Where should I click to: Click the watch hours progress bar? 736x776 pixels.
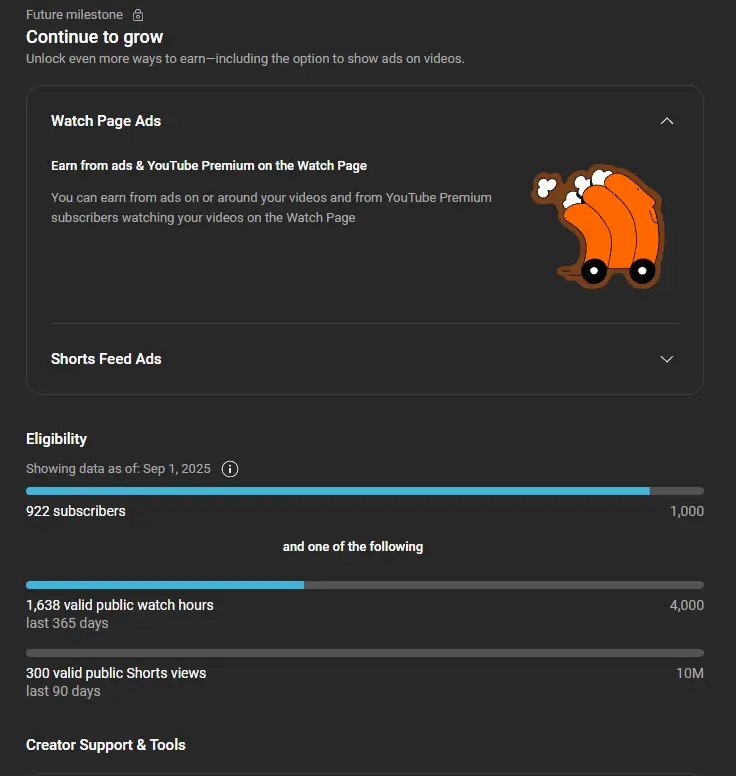364,585
